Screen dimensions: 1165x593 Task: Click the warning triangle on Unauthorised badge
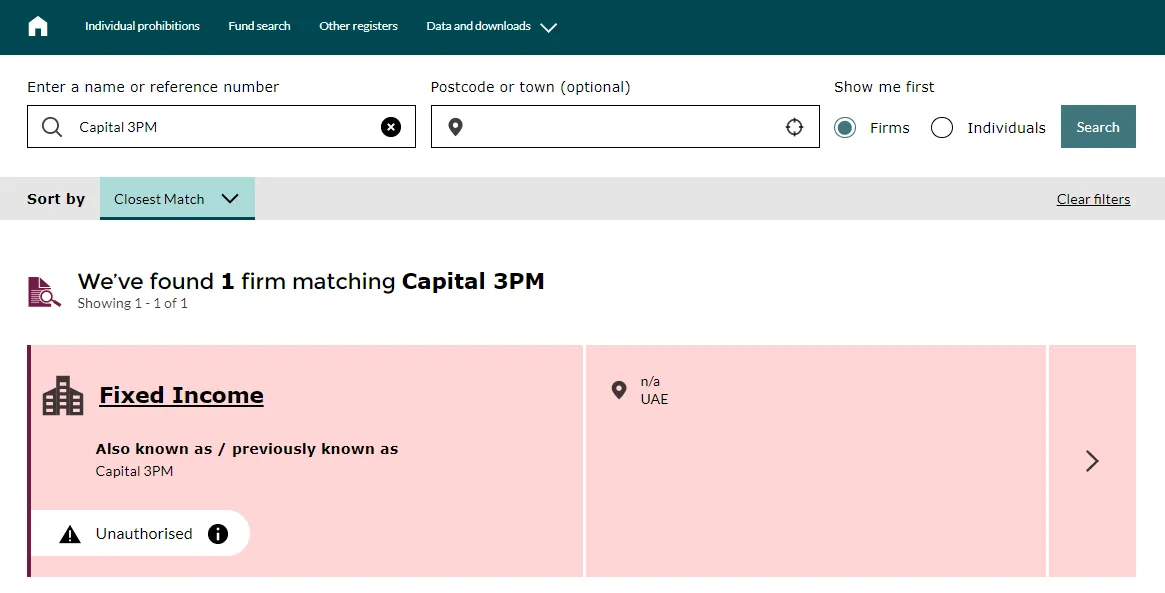point(70,534)
